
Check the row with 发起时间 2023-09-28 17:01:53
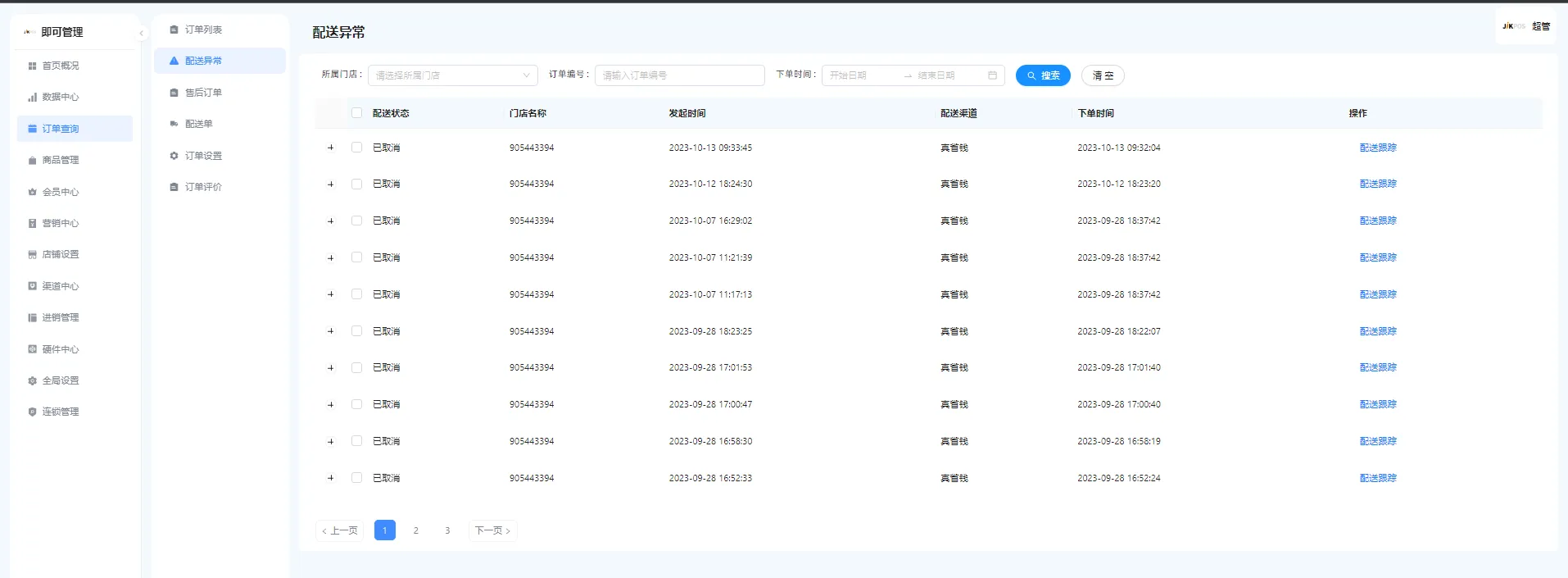(356, 367)
